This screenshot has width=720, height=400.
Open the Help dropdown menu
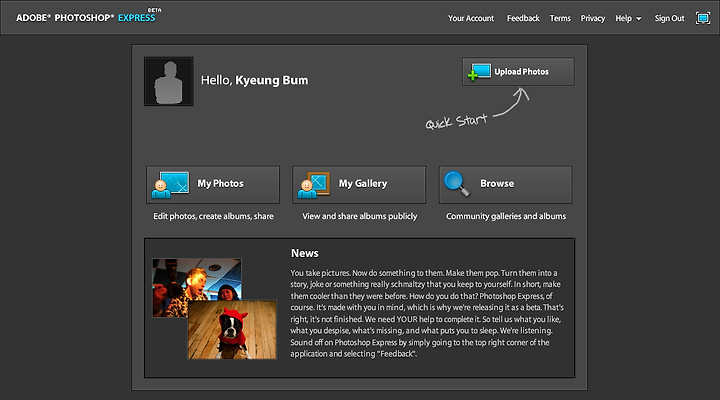(x=628, y=18)
